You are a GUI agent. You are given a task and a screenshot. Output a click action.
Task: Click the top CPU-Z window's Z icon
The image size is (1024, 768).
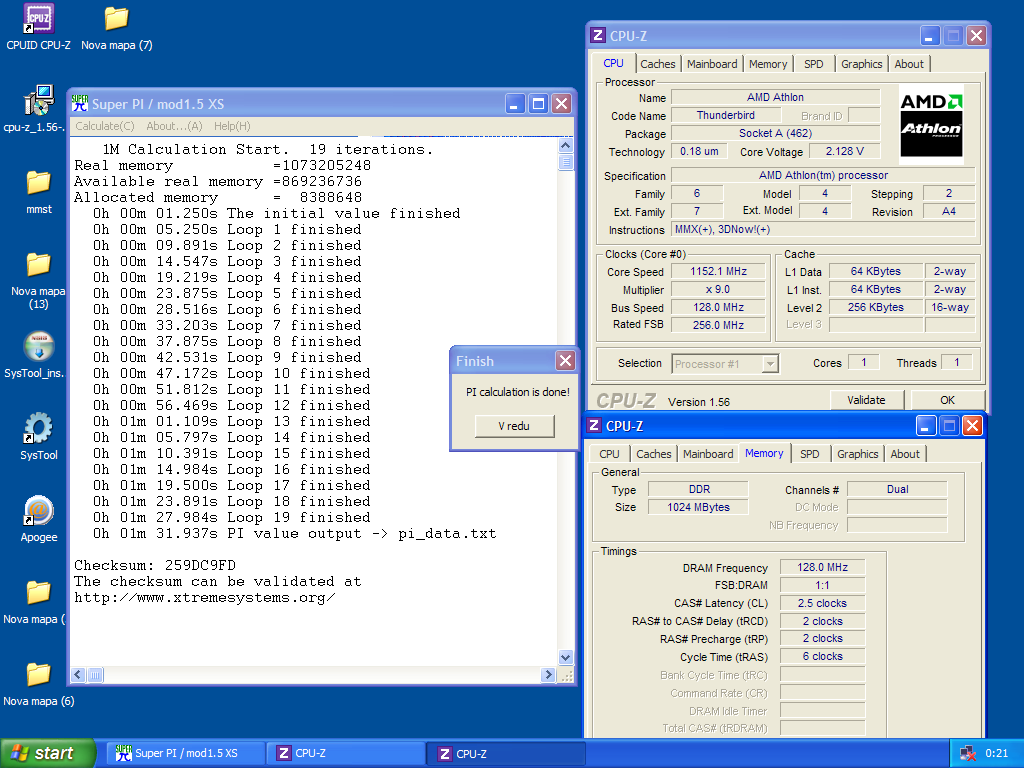click(598, 35)
